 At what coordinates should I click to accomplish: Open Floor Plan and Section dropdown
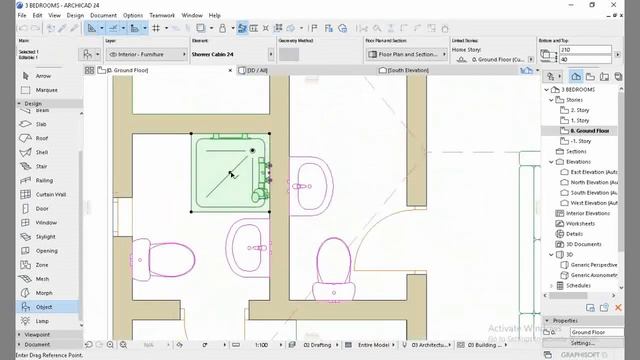pyautogui.click(x=407, y=54)
